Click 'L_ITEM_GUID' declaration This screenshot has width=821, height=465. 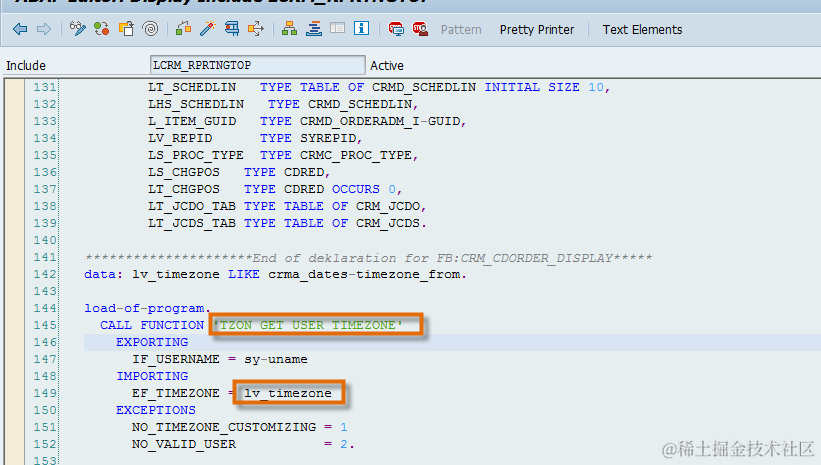point(192,121)
